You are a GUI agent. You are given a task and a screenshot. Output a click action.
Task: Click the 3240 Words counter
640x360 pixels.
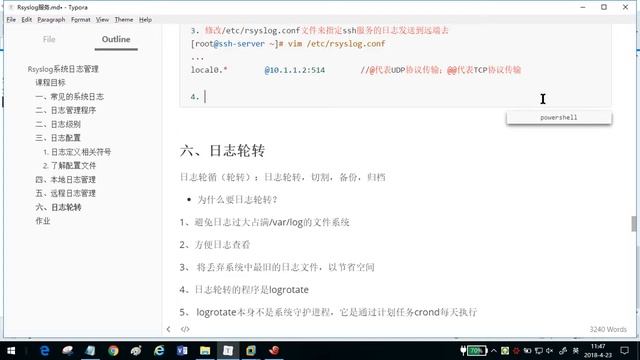pyautogui.click(x=608, y=329)
